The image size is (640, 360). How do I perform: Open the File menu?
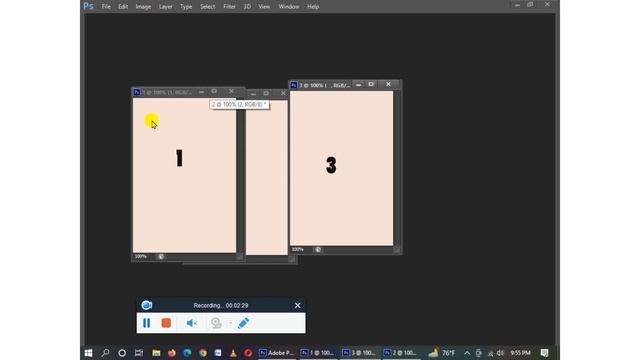click(106, 7)
